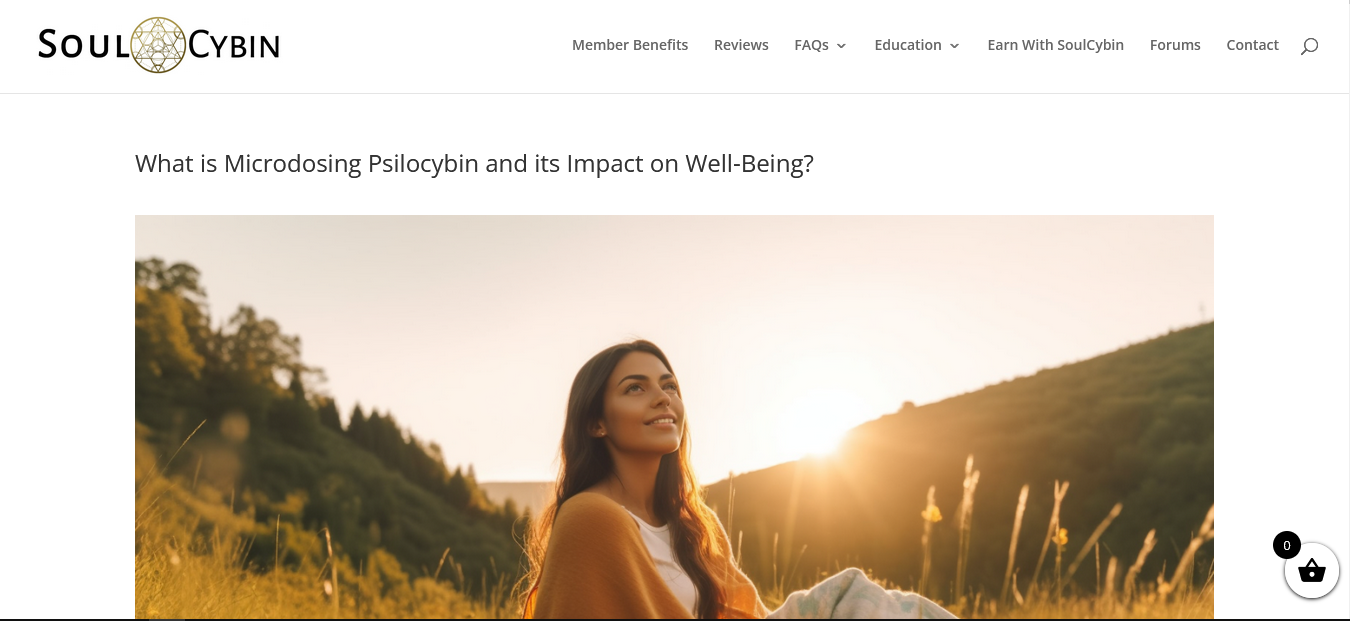This screenshot has width=1350, height=621.
Task: Visit Earn With SoulCybin page
Action: [x=1055, y=45]
